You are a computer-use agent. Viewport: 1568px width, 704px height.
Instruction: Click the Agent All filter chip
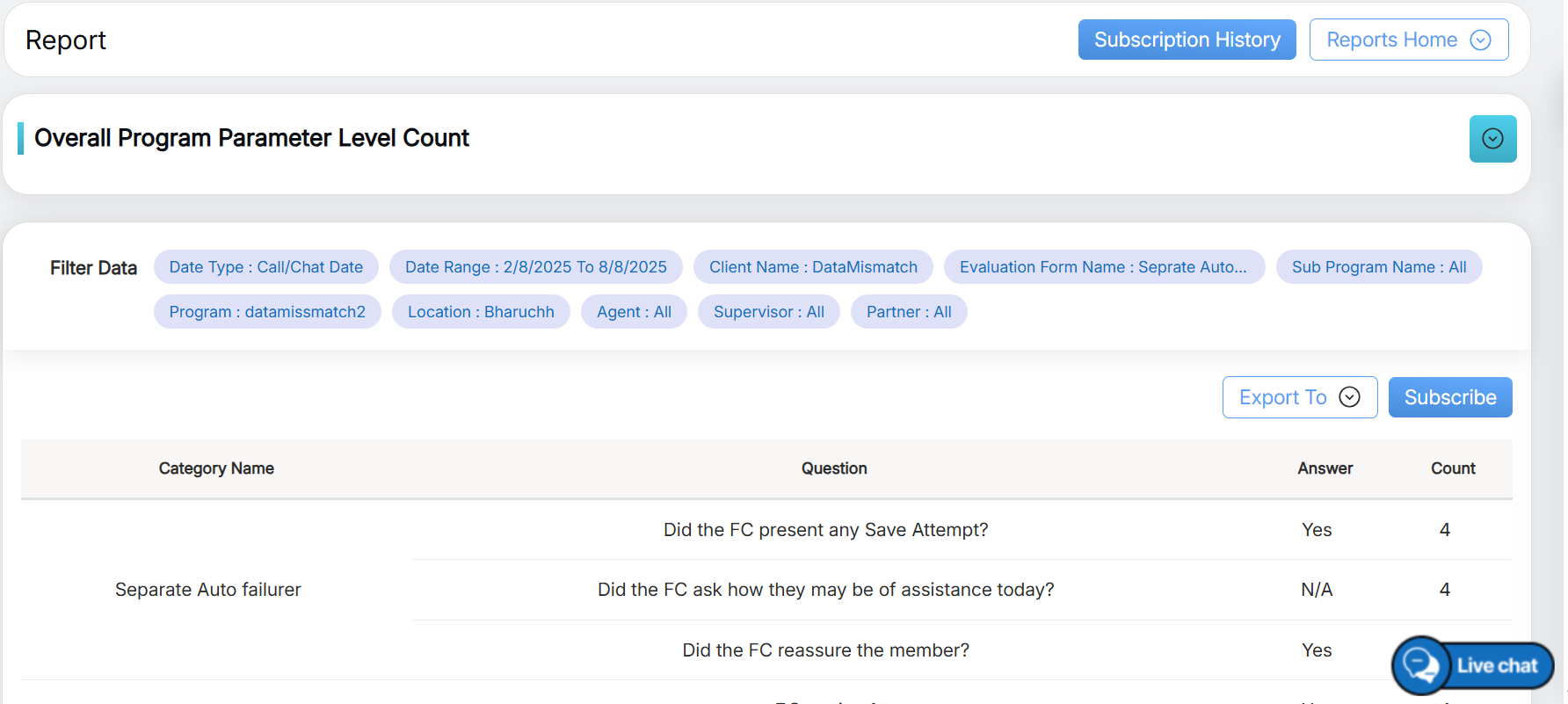pyautogui.click(x=634, y=312)
